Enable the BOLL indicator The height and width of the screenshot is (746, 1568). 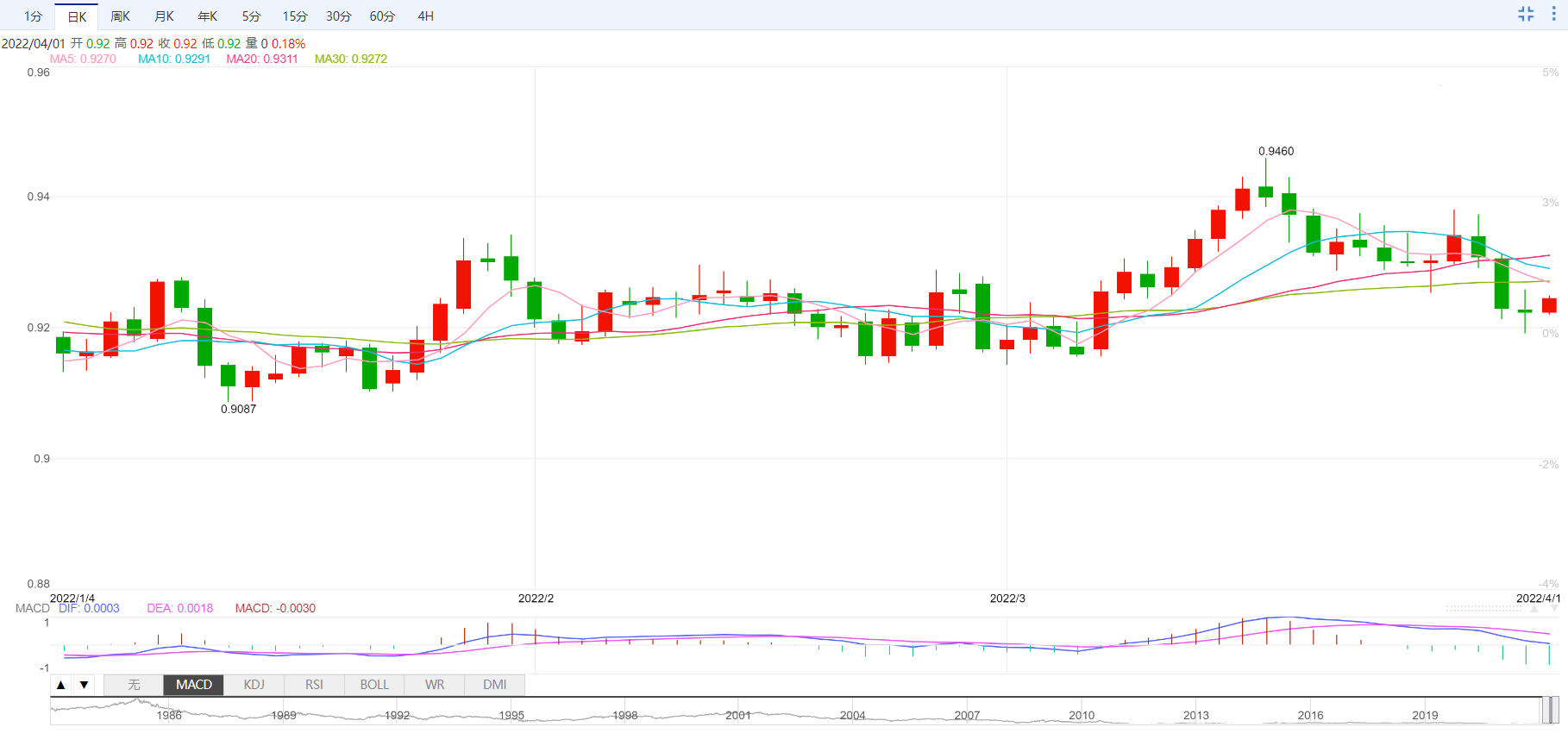pyautogui.click(x=374, y=685)
